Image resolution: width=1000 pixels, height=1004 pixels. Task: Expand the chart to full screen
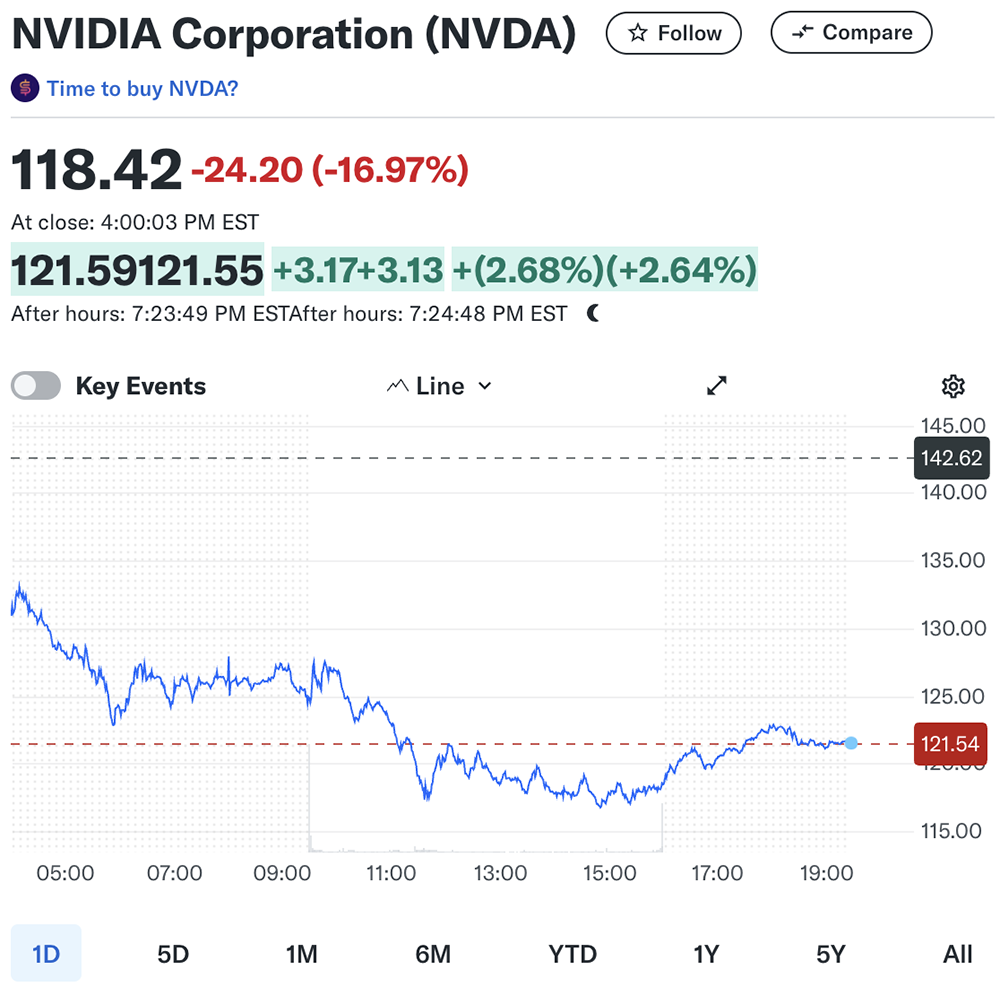pos(717,386)
